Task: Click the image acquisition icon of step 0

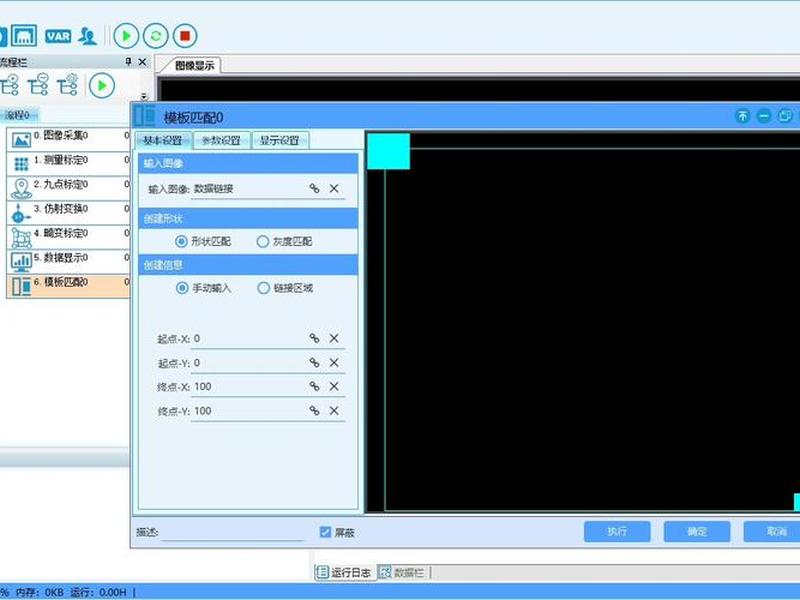Action: 21,140
